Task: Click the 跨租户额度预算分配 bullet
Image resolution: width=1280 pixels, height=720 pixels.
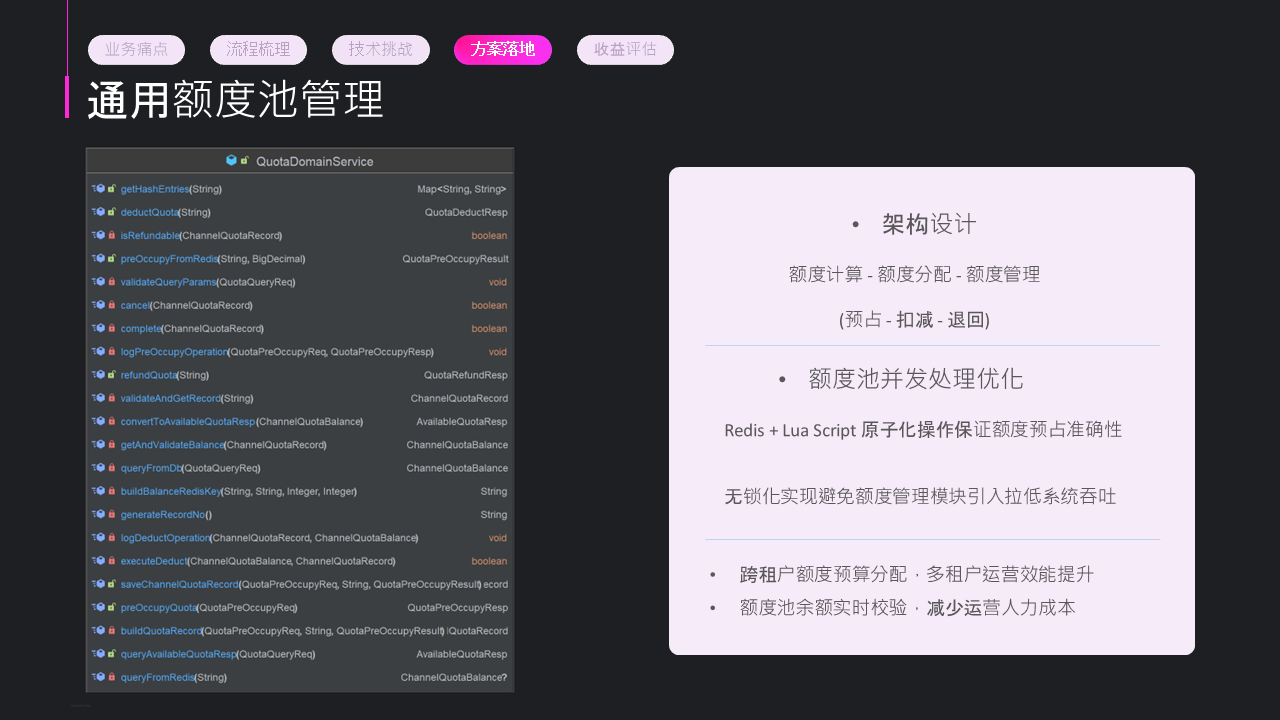Action: 917,575
